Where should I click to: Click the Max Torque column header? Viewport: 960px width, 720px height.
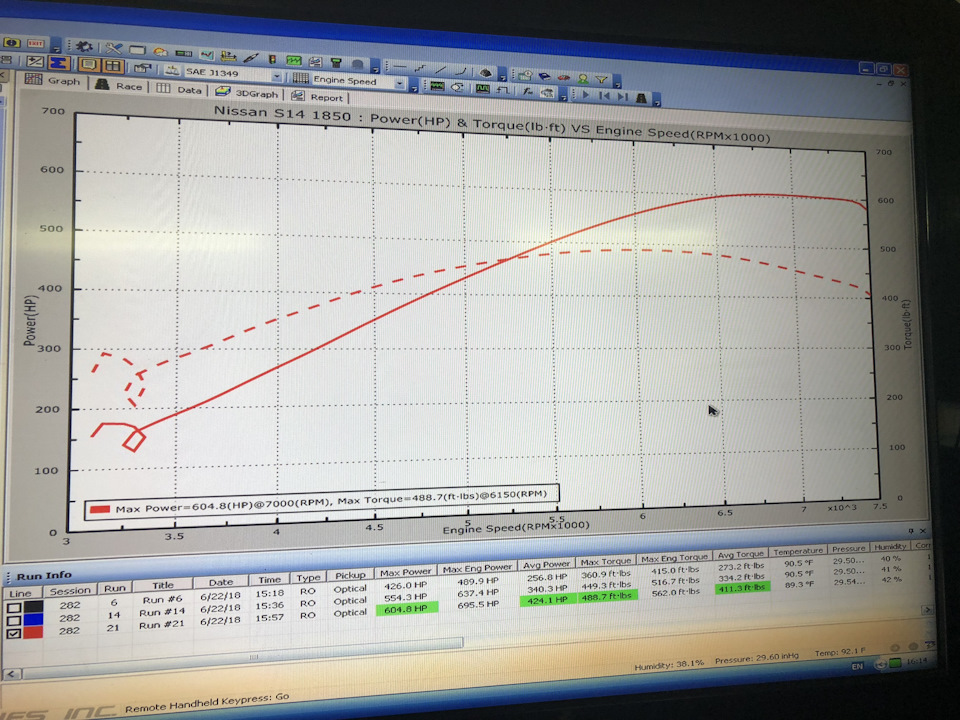606,561
